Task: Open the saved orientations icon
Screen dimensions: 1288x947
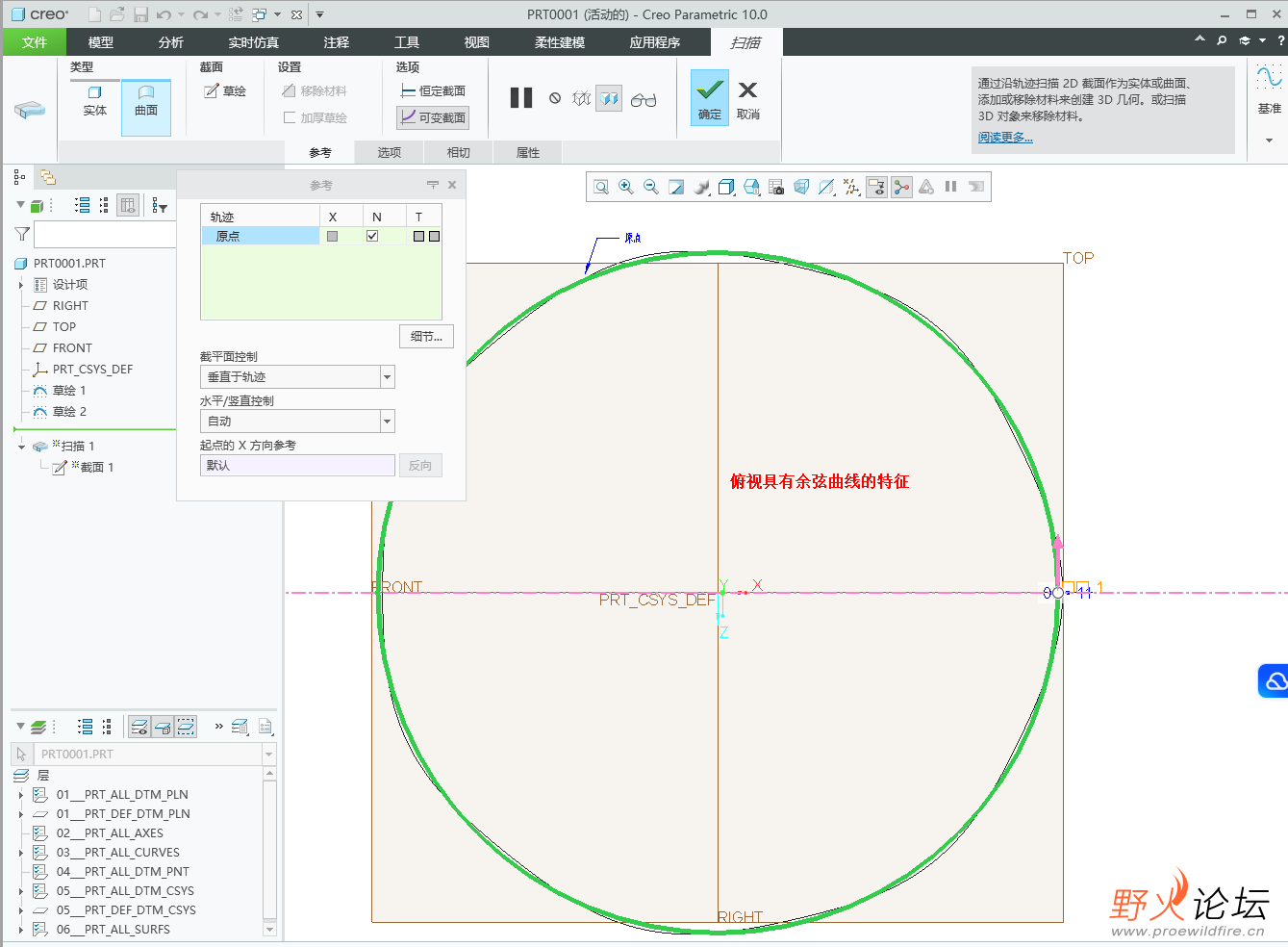Action: [752, 187]
